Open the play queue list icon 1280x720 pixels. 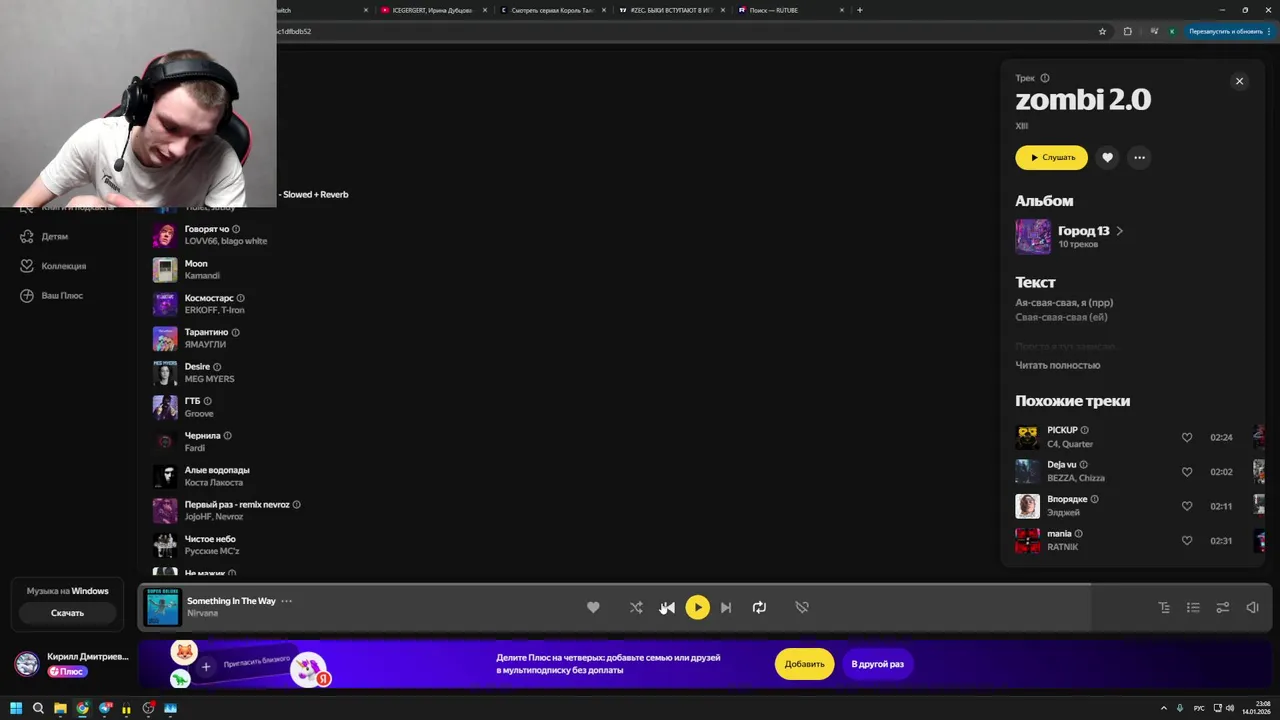[x=1193, y=607]
